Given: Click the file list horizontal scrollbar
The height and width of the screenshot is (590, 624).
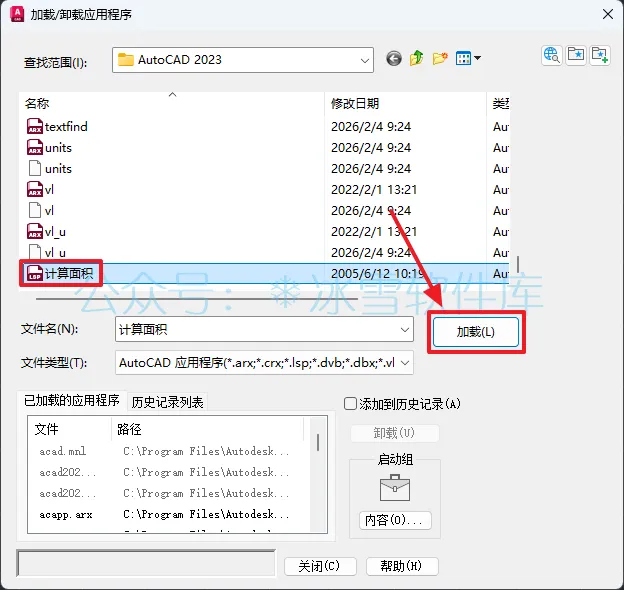Looking at the screenshot, I should pyautogui.click(x=197, y=298).
